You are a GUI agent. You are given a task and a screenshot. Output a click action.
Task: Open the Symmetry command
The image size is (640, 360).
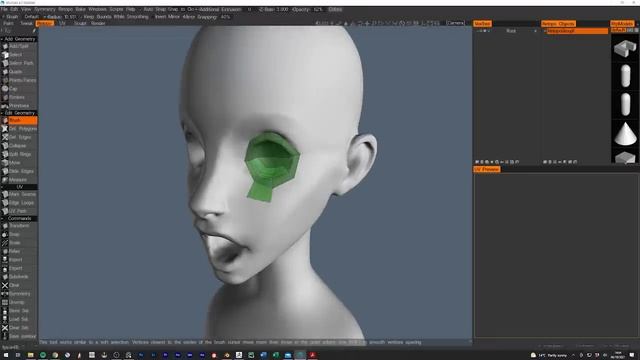tap(19, 294)
